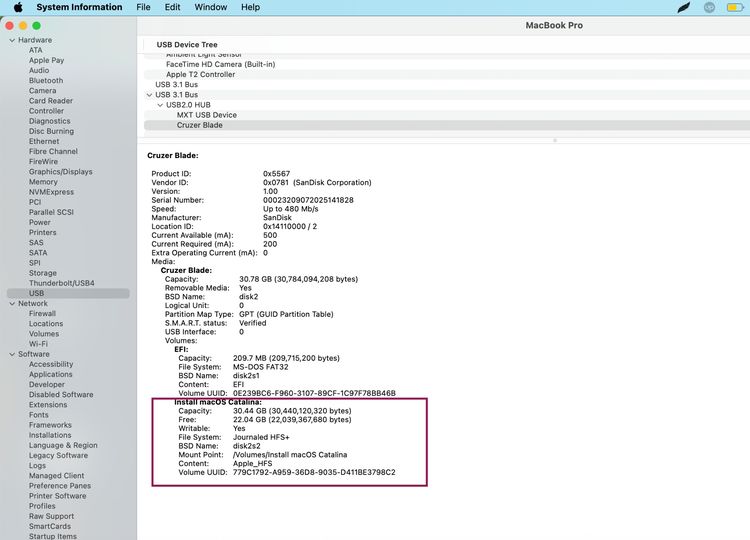Select ATA in the sidebar
Screen dimensions: 750x540
[35, 50]
